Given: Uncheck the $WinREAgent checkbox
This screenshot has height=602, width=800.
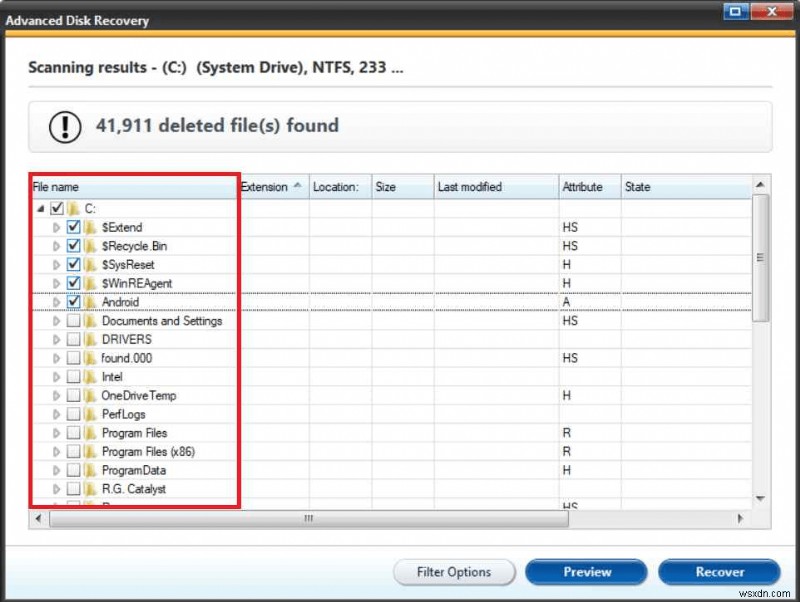Looking at the screenshot, I should [74, 283].
